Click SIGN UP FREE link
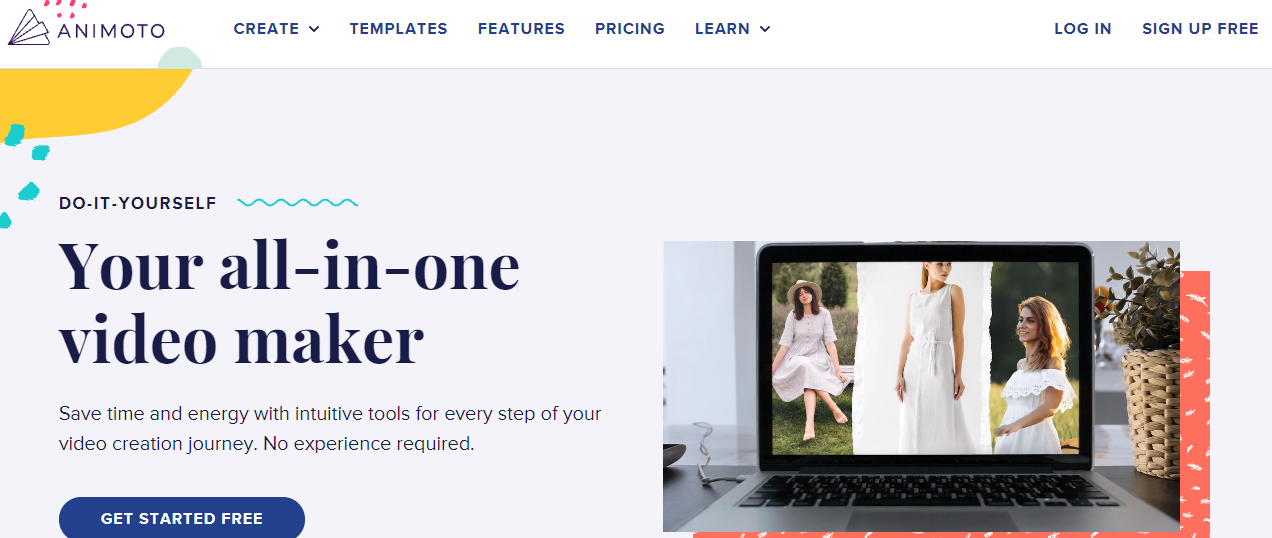The height and width of the screenshot is (538, 1272). tap(1200, 29)
